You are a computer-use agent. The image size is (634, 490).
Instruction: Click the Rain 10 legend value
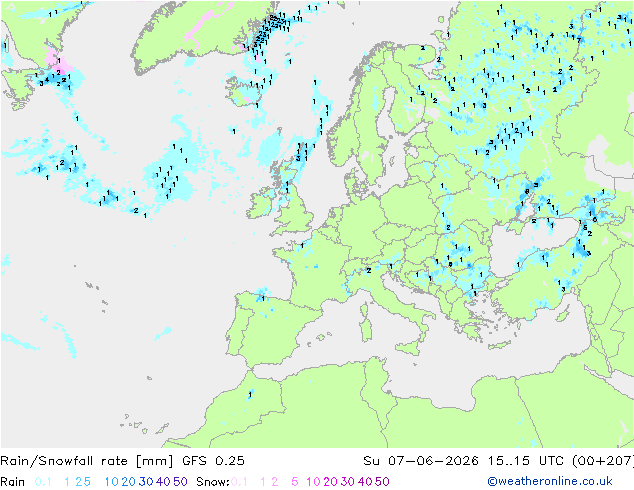coord(112,482)
